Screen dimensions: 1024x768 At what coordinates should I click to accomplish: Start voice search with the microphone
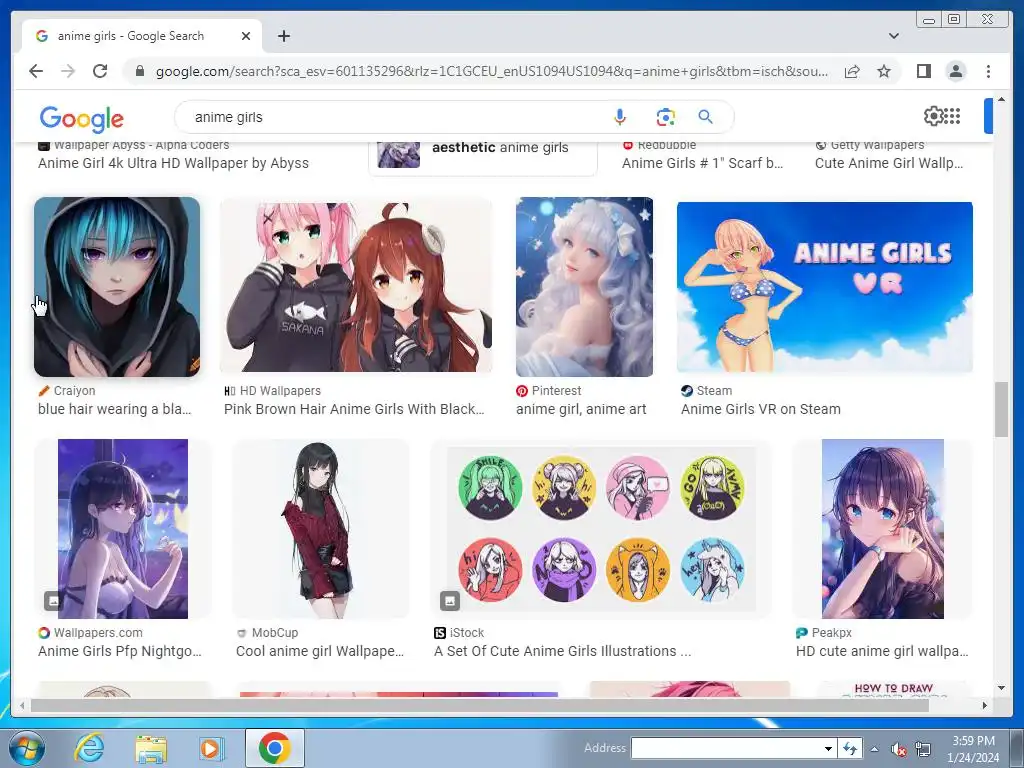pyautogui.click(x=620, y=117)
